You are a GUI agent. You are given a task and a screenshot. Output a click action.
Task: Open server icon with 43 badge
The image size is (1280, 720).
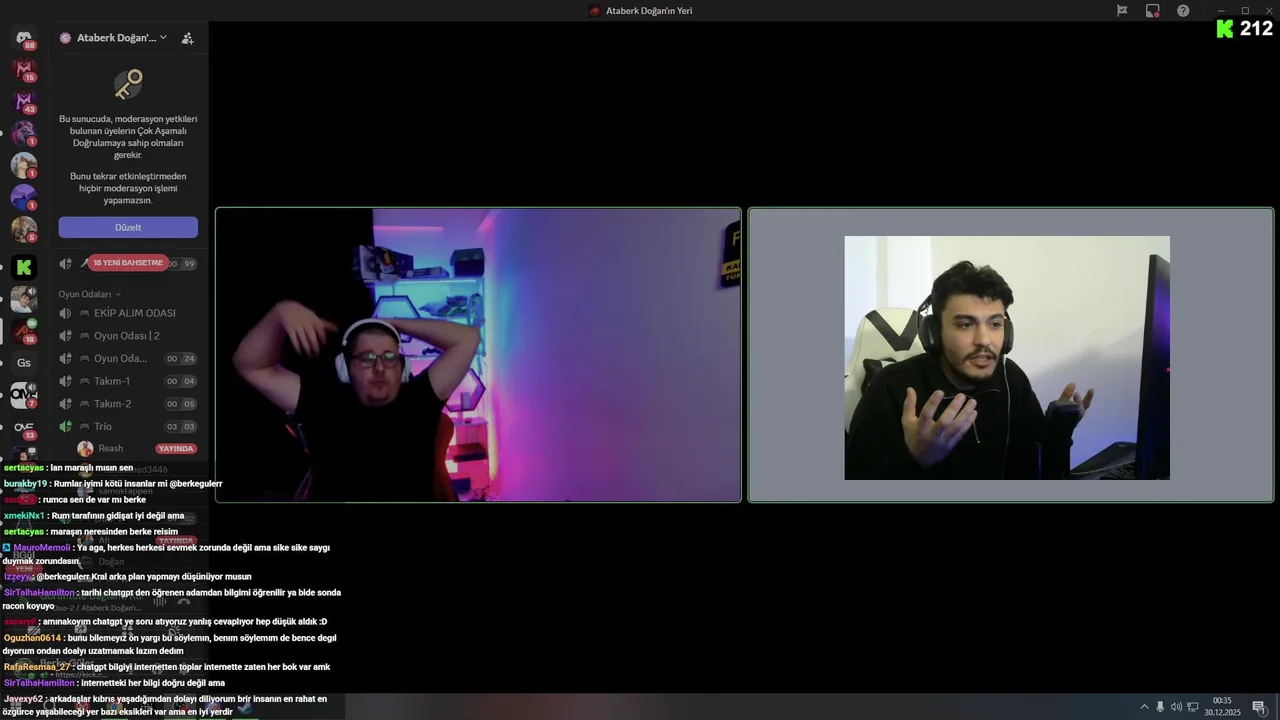pos(24,102)
